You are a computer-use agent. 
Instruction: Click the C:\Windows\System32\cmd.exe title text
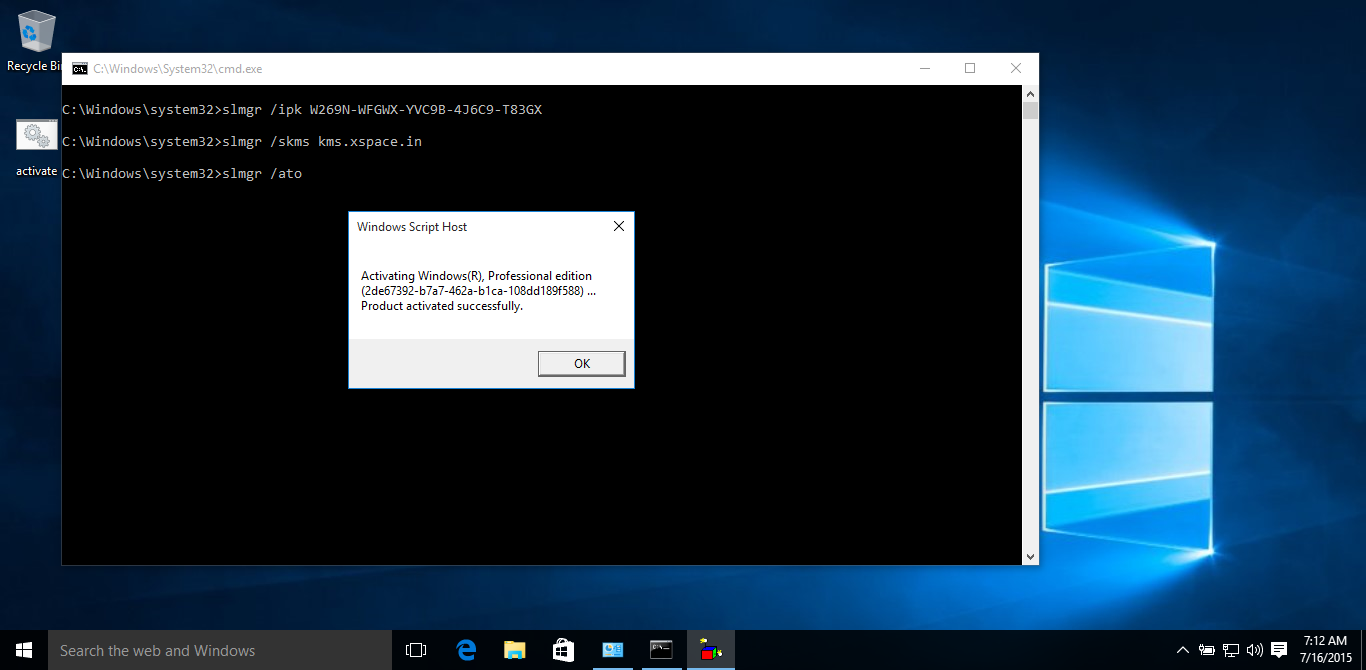pyautogui.click(x=178, y=69)
